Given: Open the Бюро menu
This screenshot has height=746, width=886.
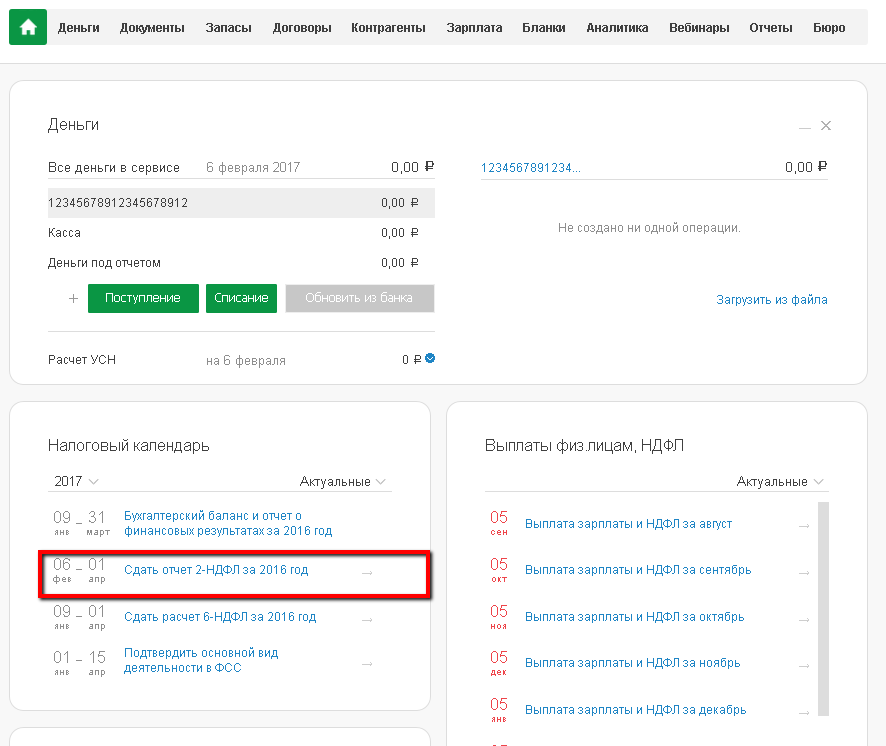Looking at the screenshot, I should coord(829,28).
